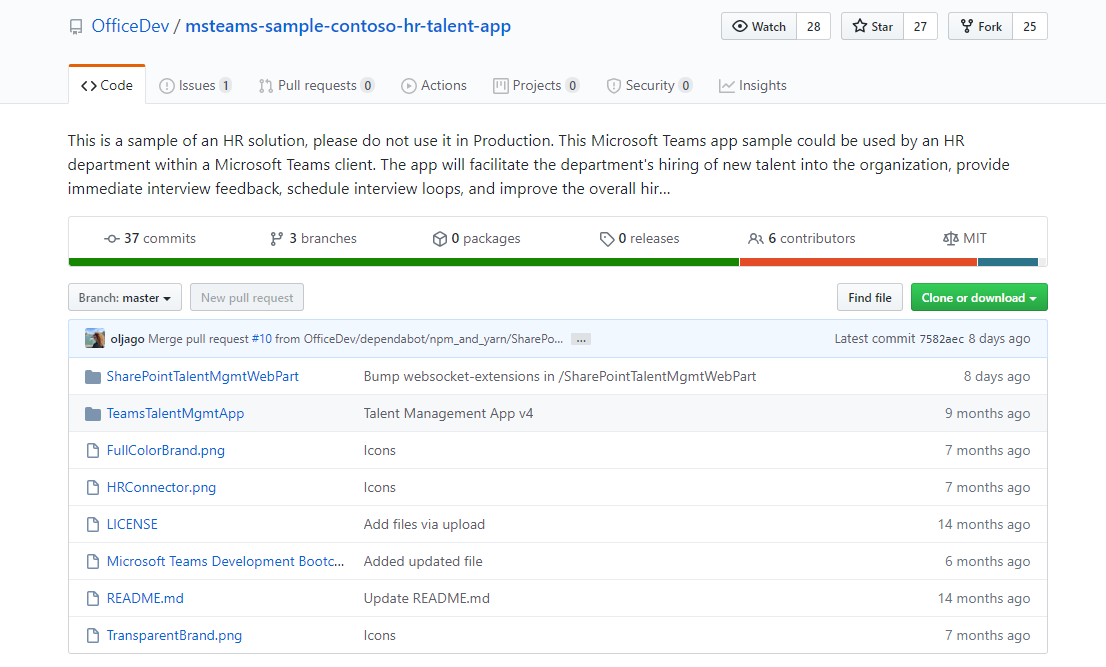This screenshot has width=1106, height=667.
Task: Click the file icon beside LICENSE
Action: (x=92, y=525)
